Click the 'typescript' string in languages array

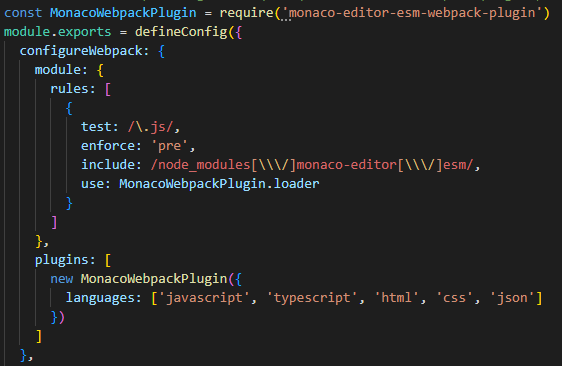click(x=312, y=298)
